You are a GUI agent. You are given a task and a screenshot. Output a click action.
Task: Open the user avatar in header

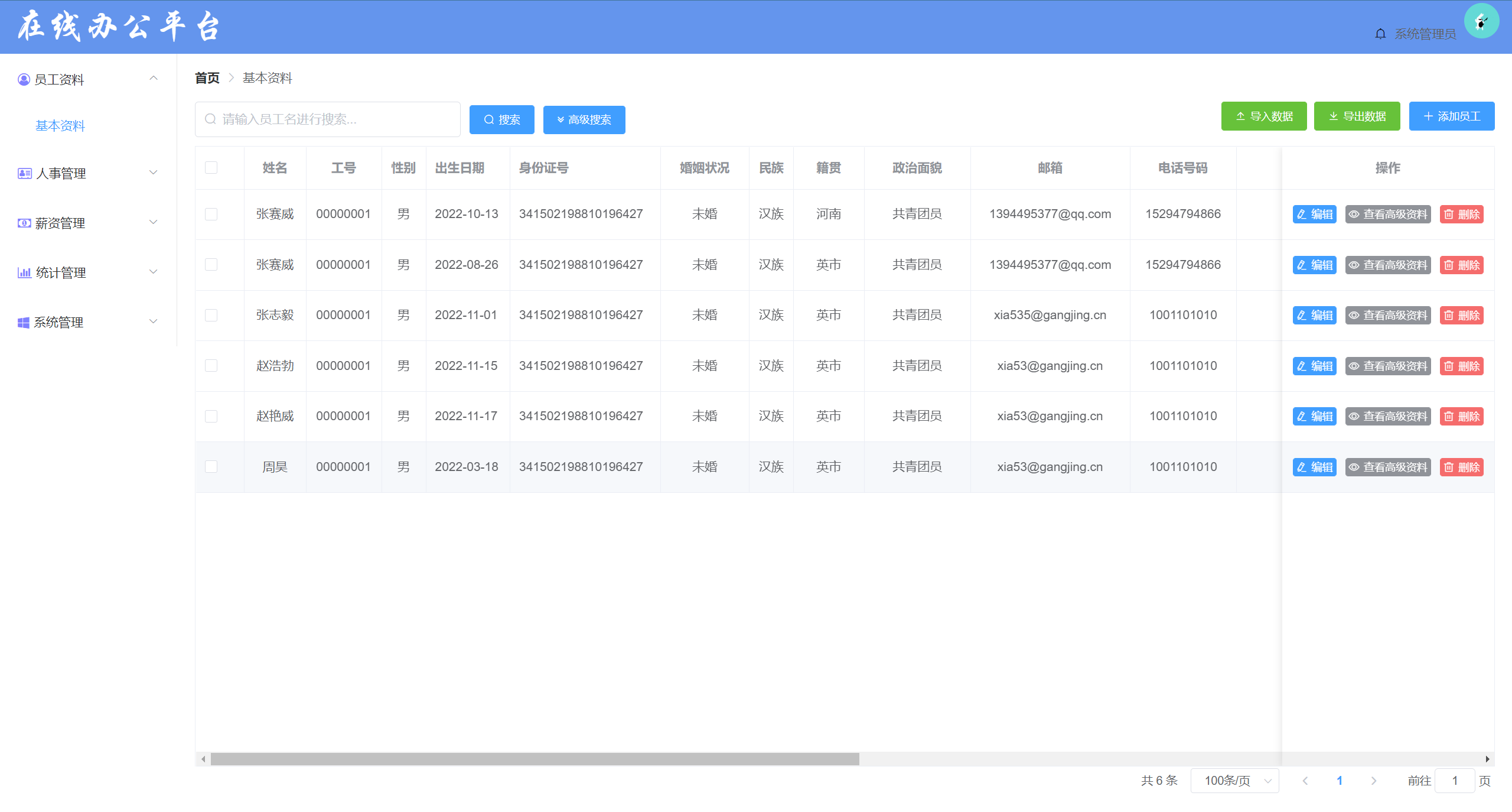coord(1481,22)
